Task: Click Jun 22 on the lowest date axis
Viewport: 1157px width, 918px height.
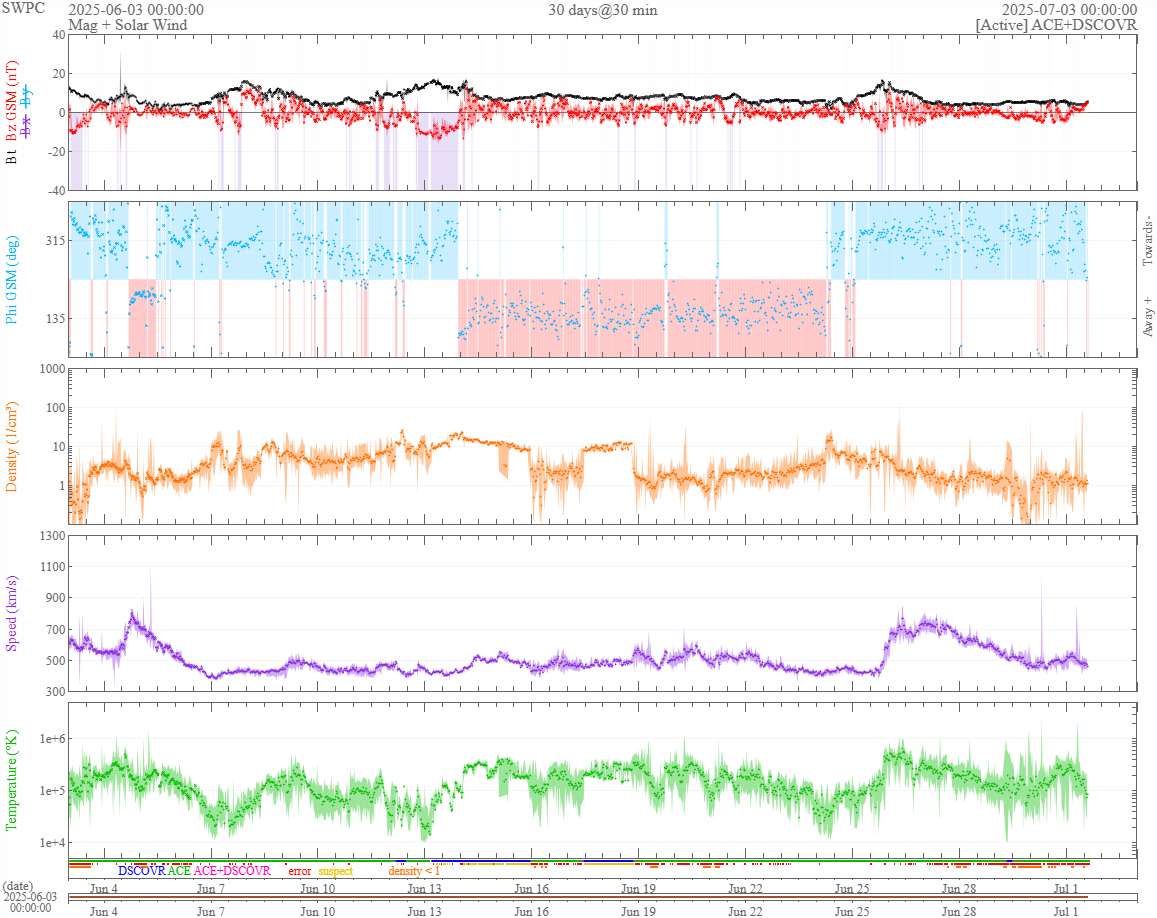Action: (745, 911)
